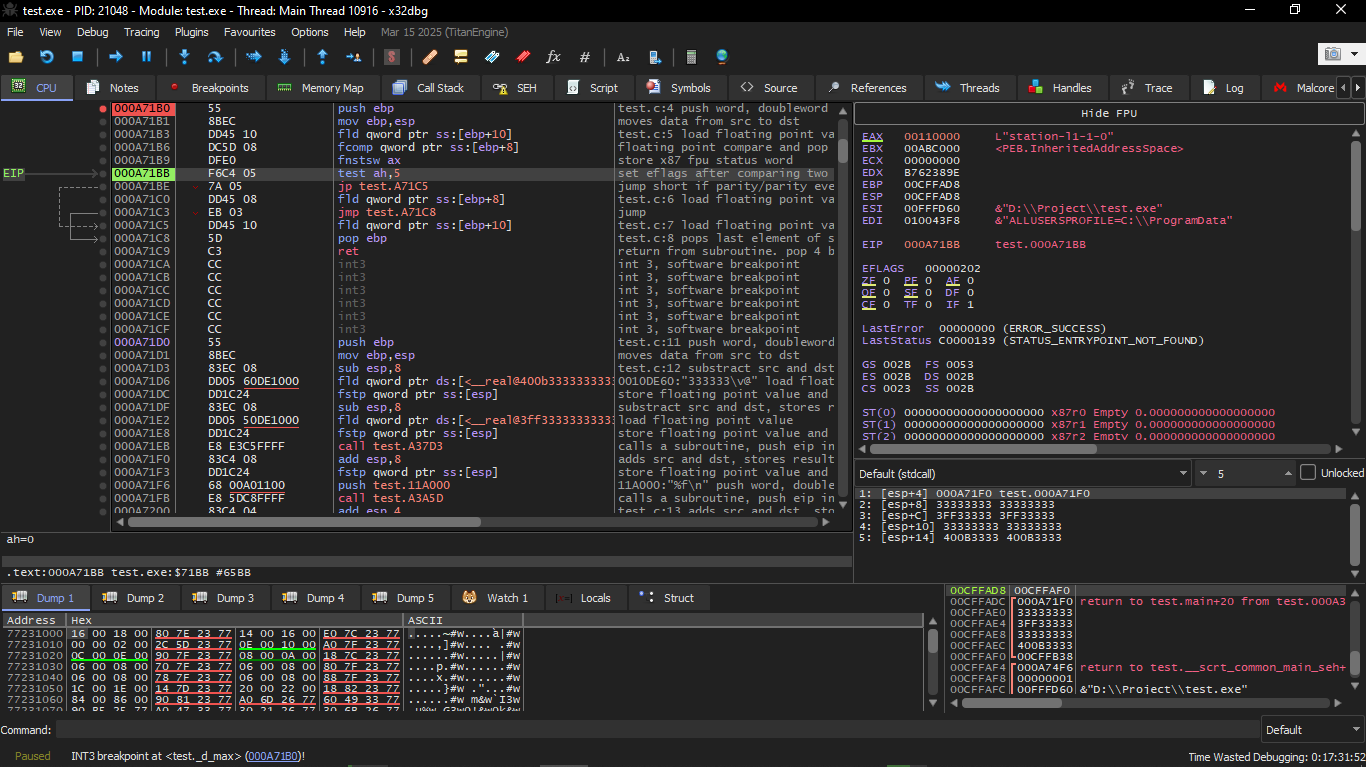The width and height of the screenshot is (1366, 767).
Task: Toggle breakpoint dot at address 000A71B0
Action: coord(103,108)
